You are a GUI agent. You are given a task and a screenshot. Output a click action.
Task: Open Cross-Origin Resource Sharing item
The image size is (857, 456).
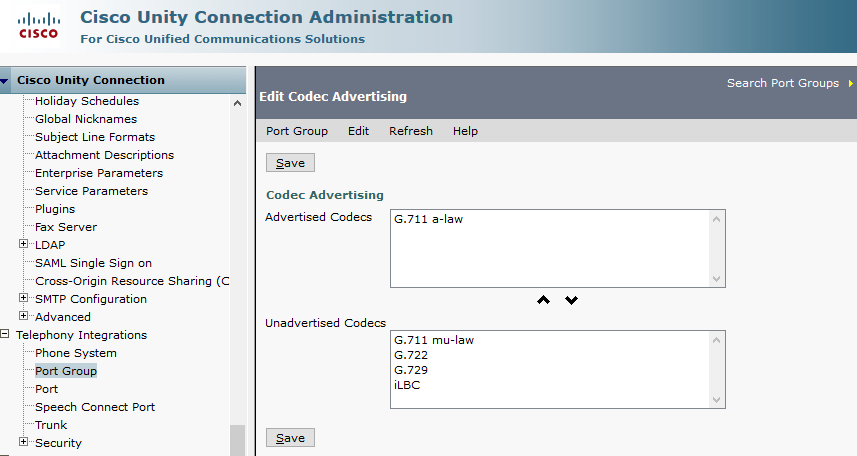tap(132, 282)
